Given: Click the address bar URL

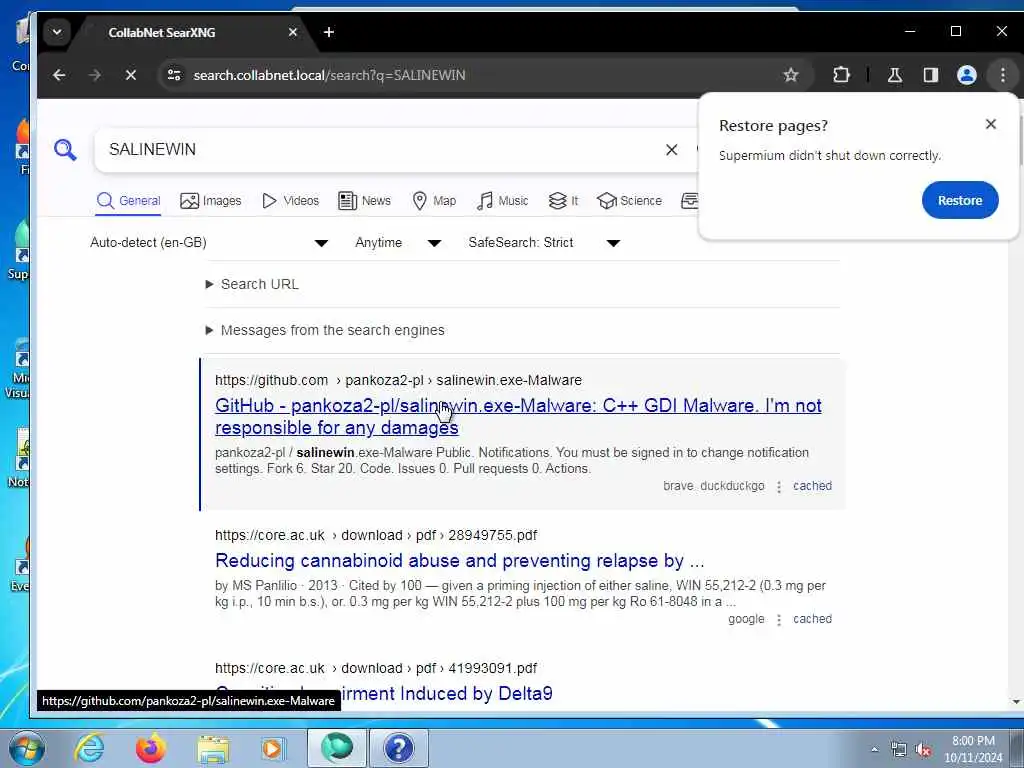Looking at the screenshot, I should coord(329,75).
